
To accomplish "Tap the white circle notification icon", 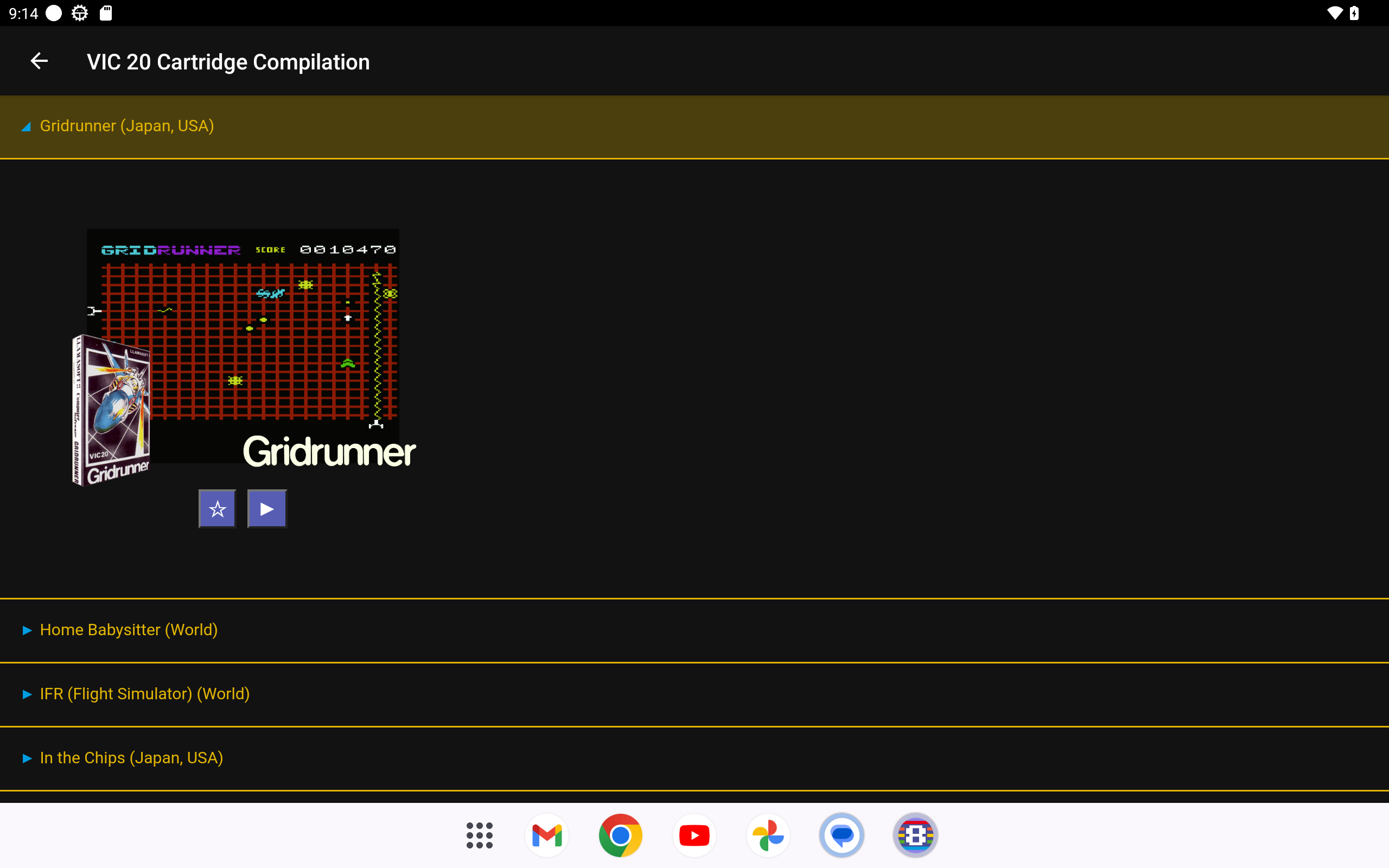I will coord(53,13).
